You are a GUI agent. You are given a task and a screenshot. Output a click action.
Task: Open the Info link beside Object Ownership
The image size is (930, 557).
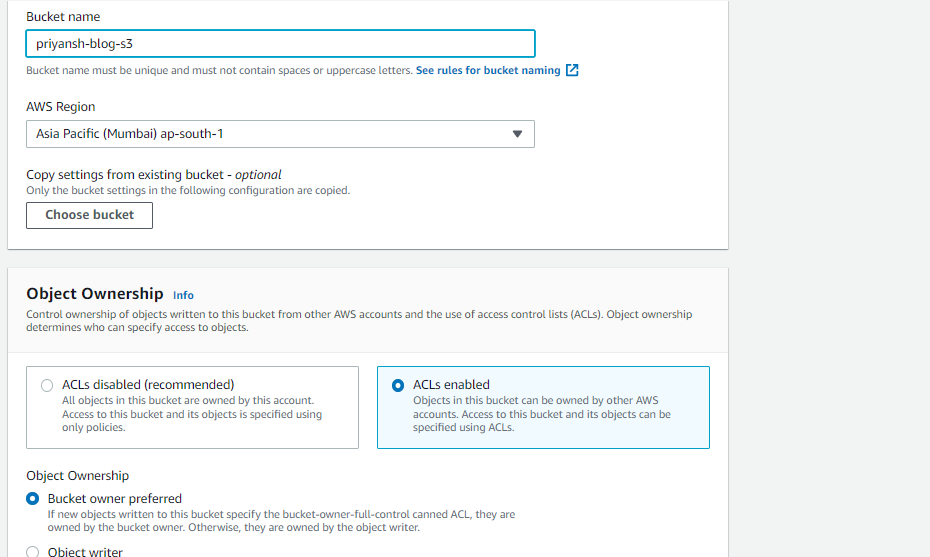pos(183,295)
